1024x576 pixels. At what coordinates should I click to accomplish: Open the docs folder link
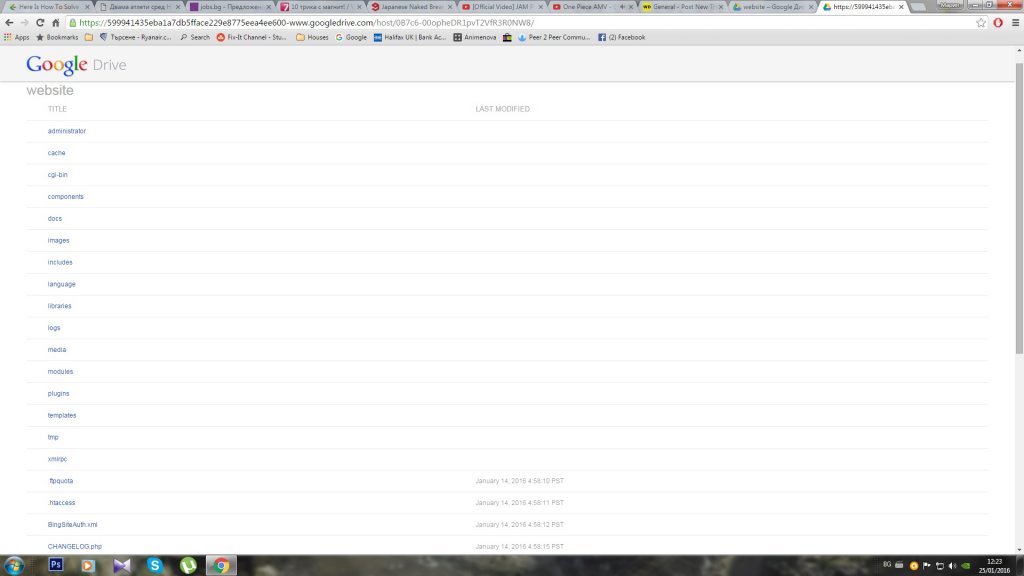[x=55, y=219]
